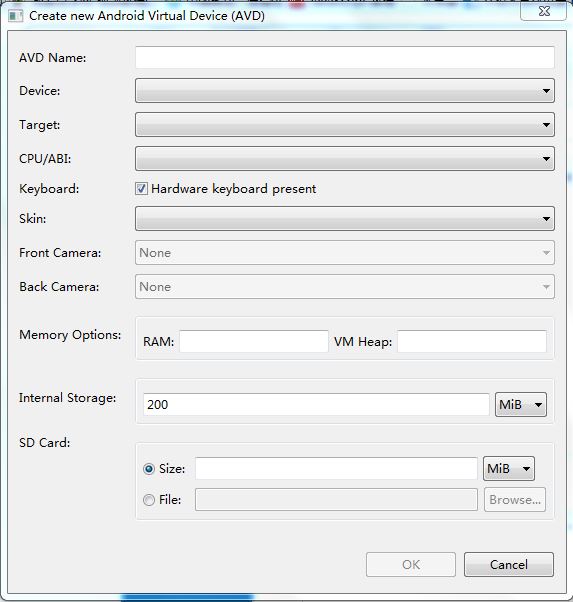Click the Cancel button

point(508,564)
